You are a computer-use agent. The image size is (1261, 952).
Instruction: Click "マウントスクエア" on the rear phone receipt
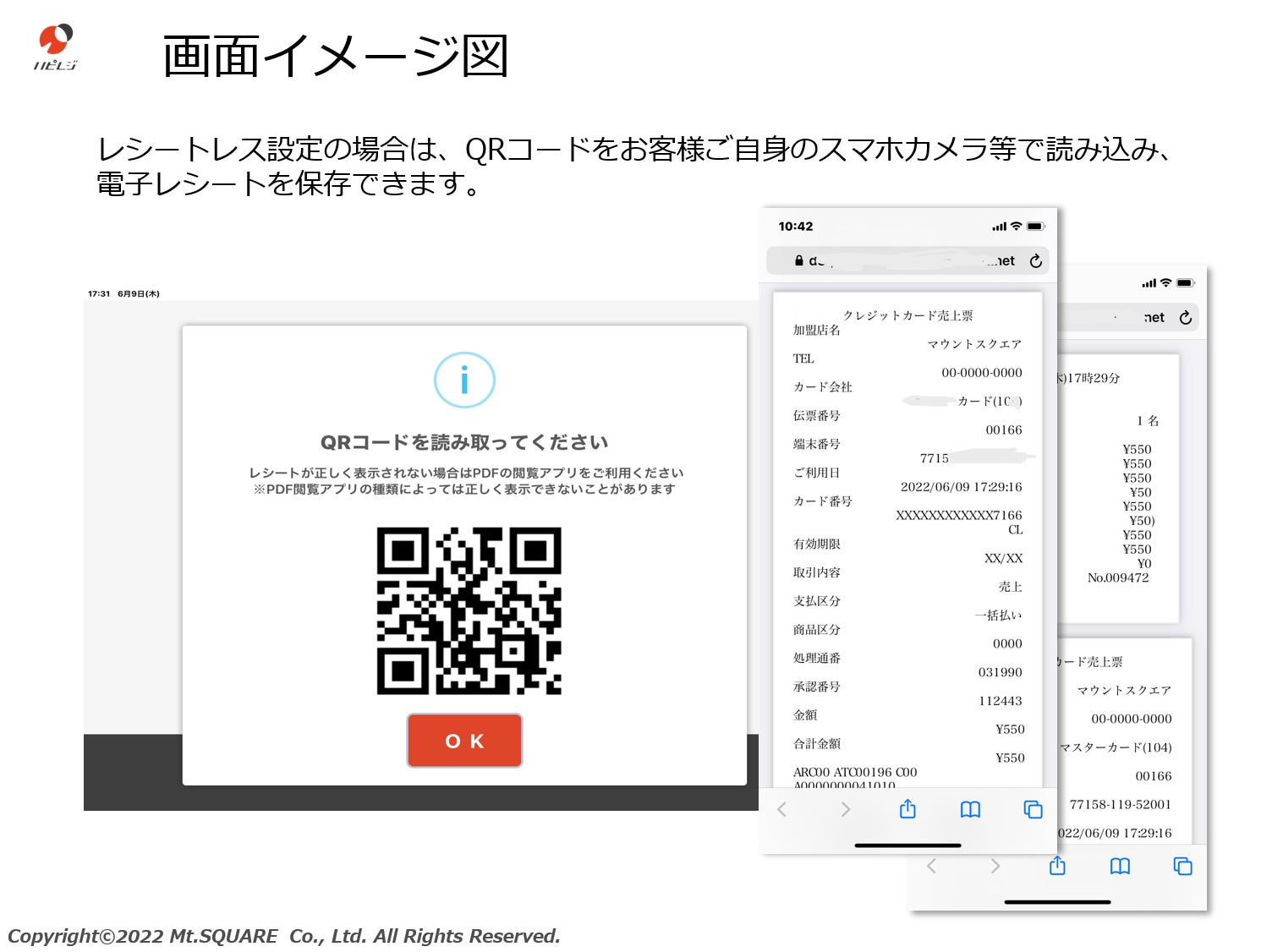[1124, 691]
